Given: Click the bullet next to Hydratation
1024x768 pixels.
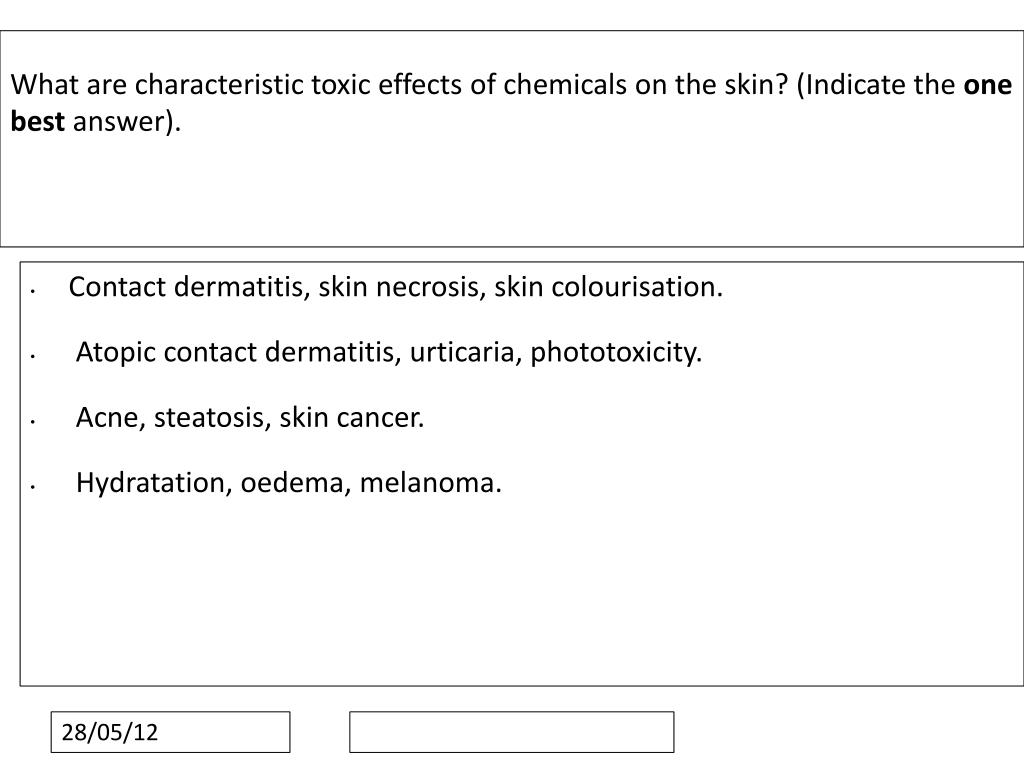Looking at the screenshot, I should coord(32,487).
